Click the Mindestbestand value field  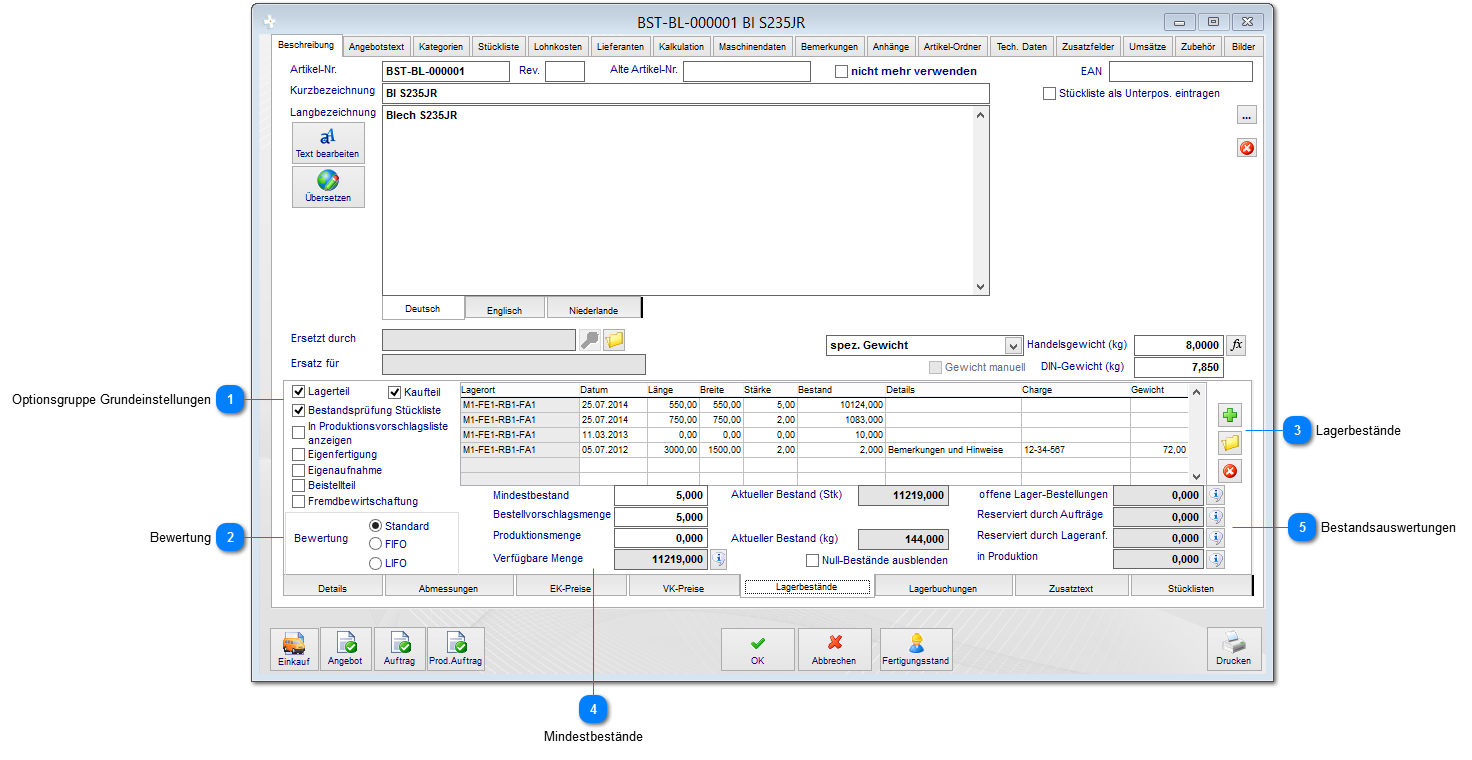point(660,495)
